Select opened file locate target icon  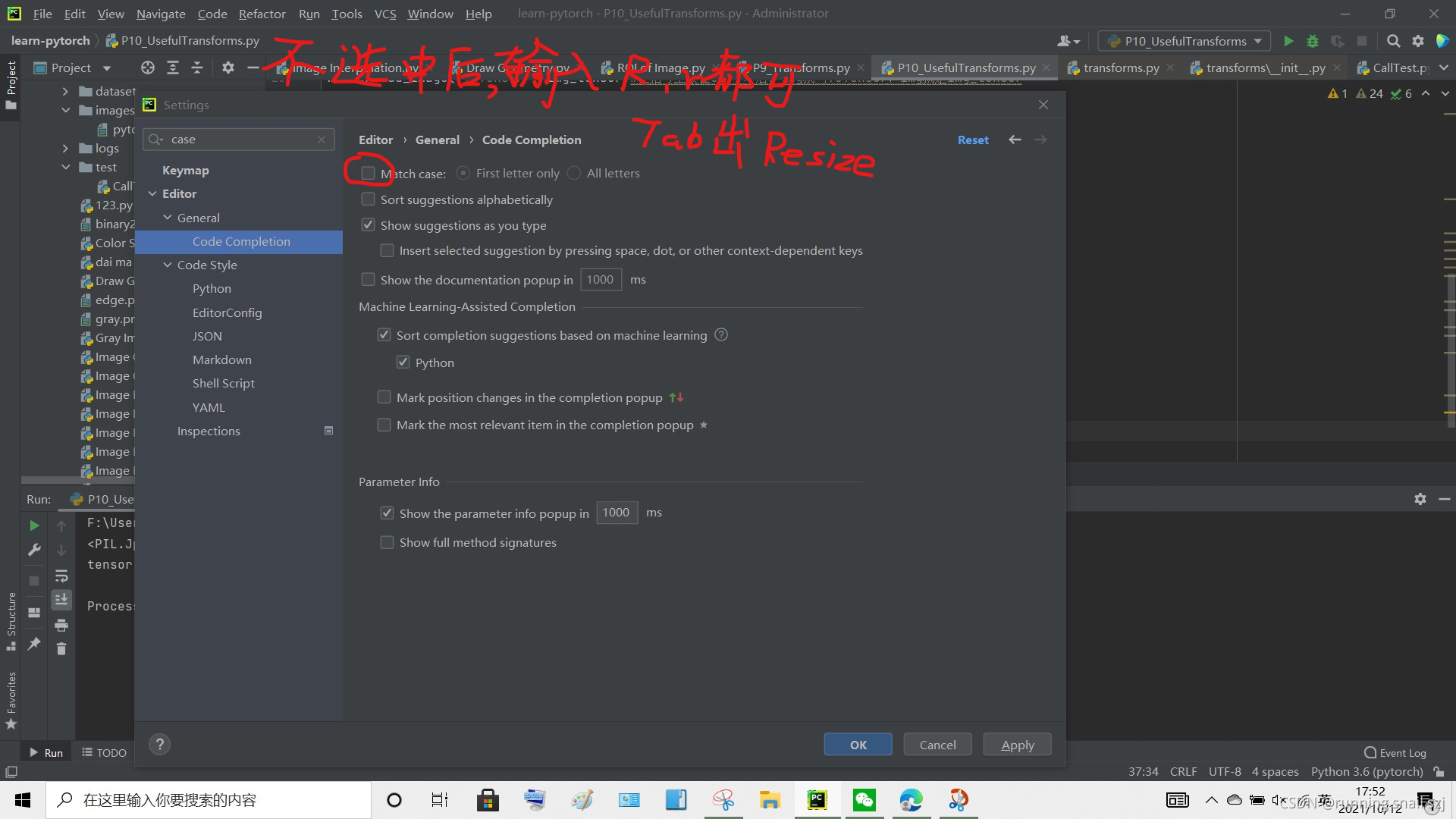[148, 67]
